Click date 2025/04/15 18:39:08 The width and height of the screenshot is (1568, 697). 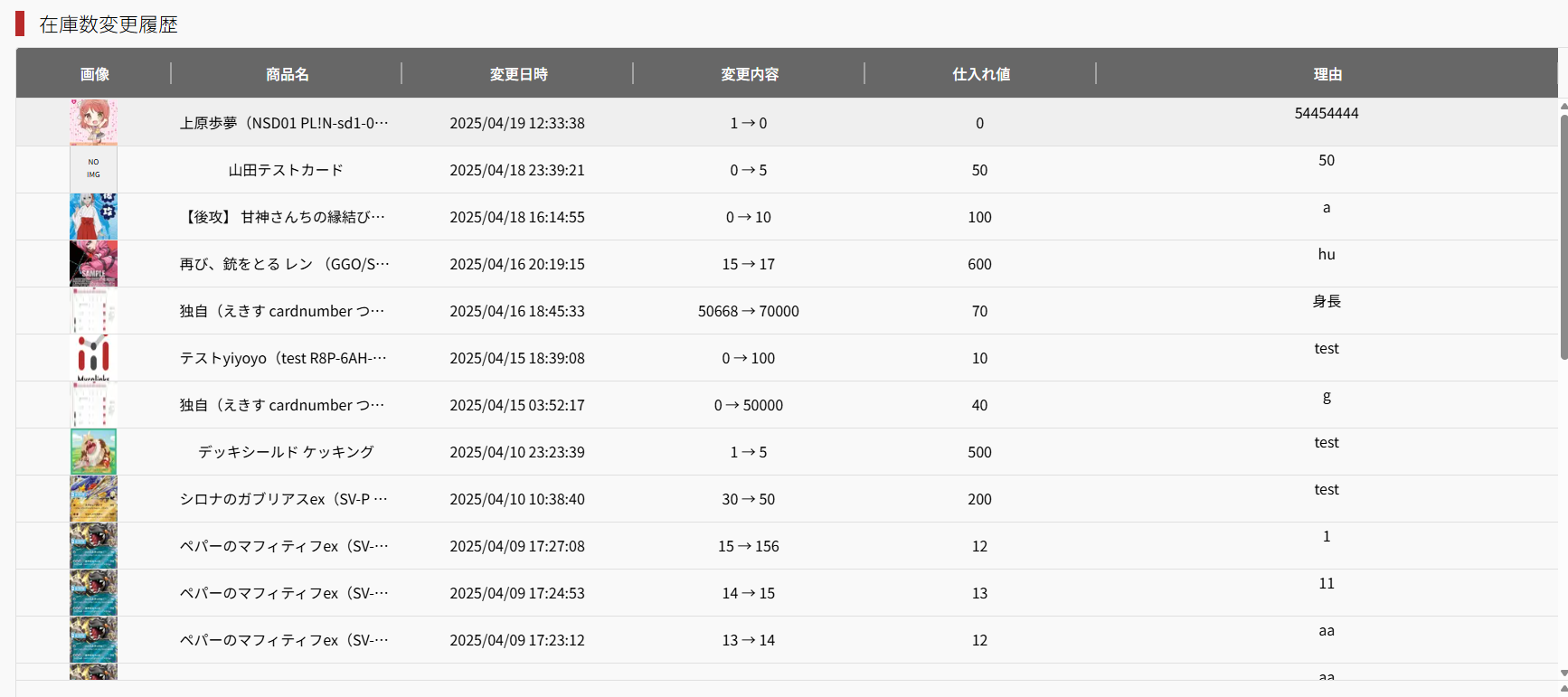517,358
